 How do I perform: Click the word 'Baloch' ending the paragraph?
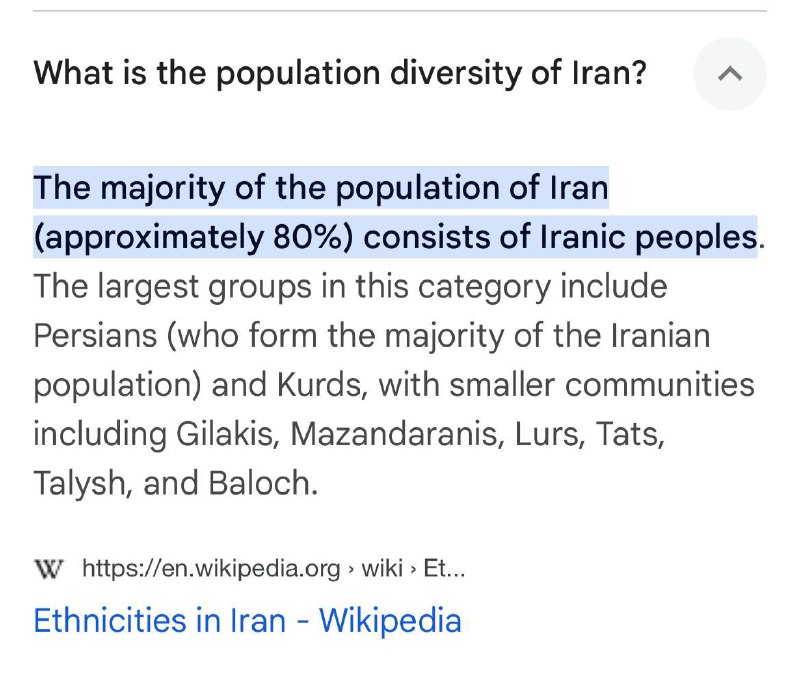click(263, 483)
